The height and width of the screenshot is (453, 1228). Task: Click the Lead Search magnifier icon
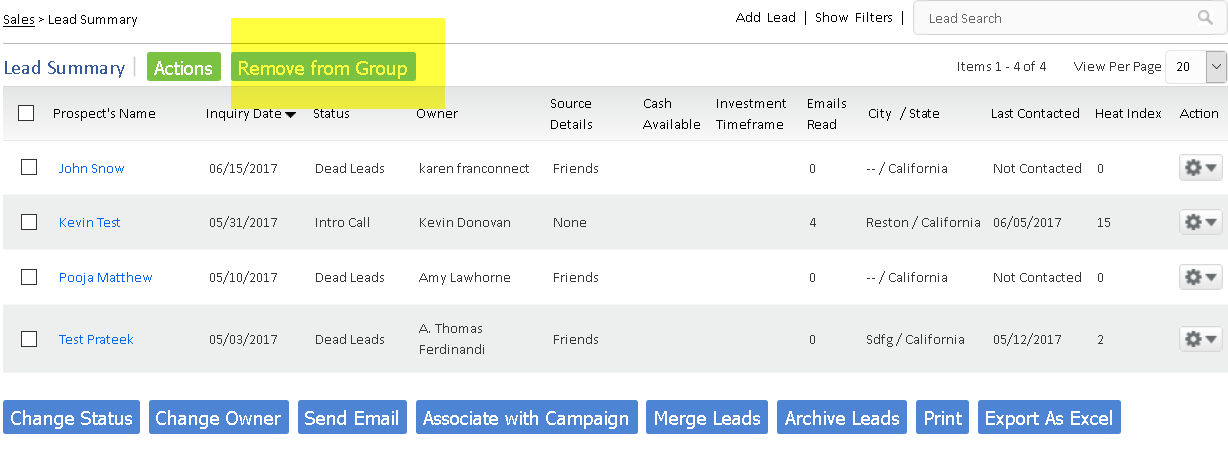click(x=1205, y=18)
